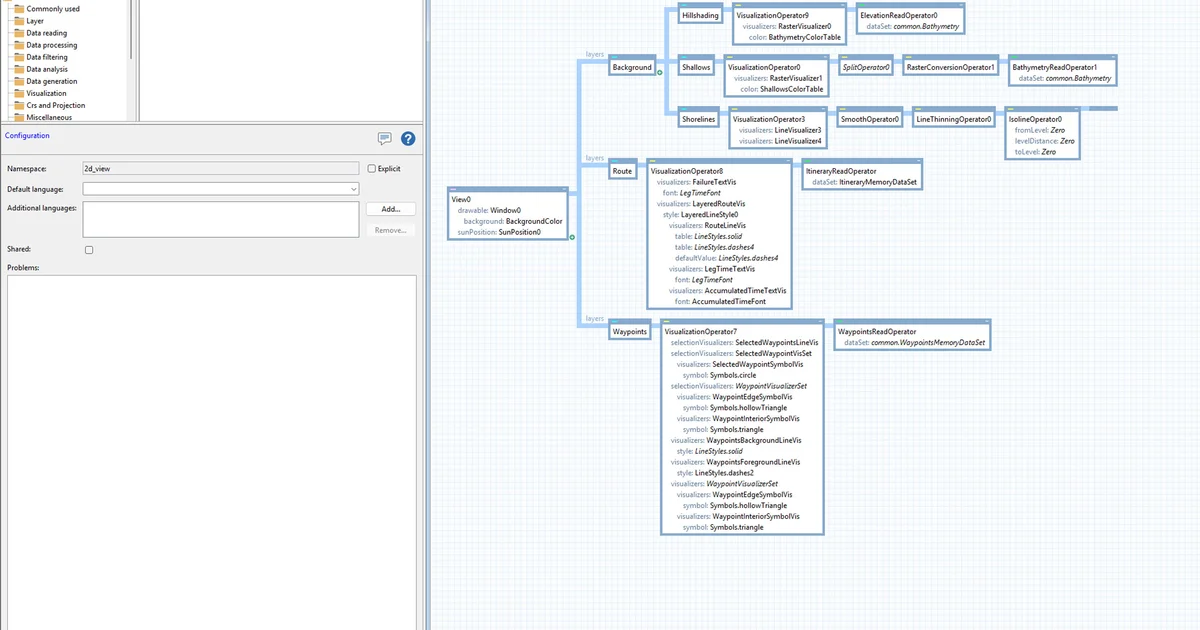Select the RasterConversionOperator1 node

click(951, 67)
